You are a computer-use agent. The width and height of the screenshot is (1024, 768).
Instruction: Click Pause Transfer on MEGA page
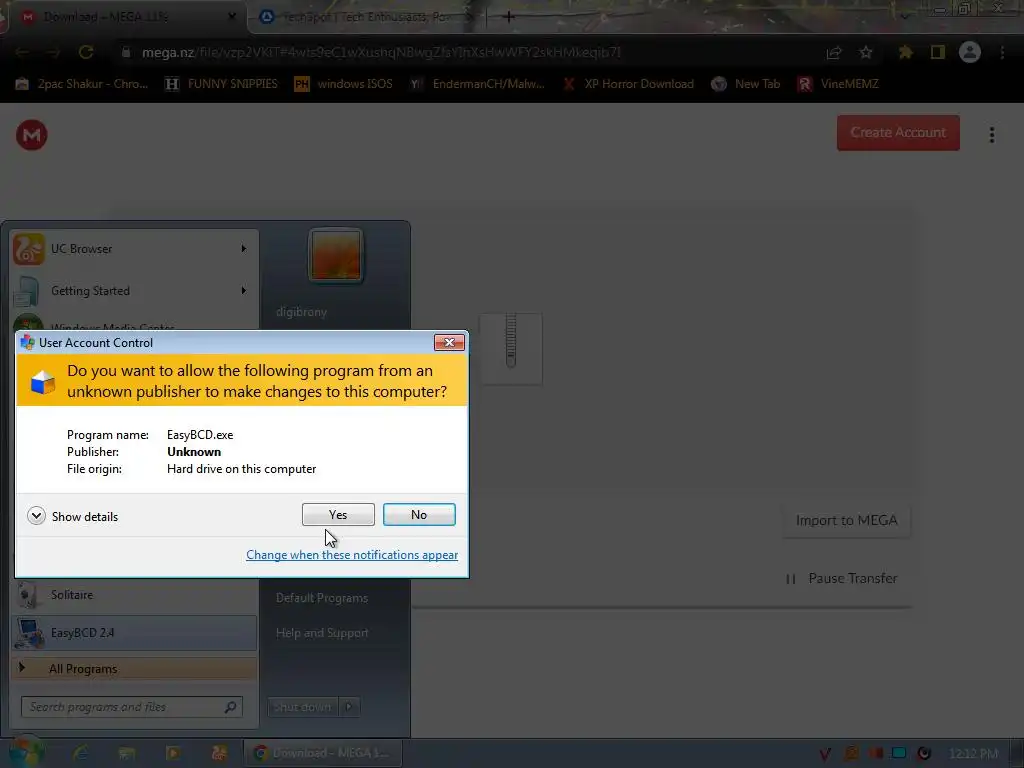click(x=842, y=579)
